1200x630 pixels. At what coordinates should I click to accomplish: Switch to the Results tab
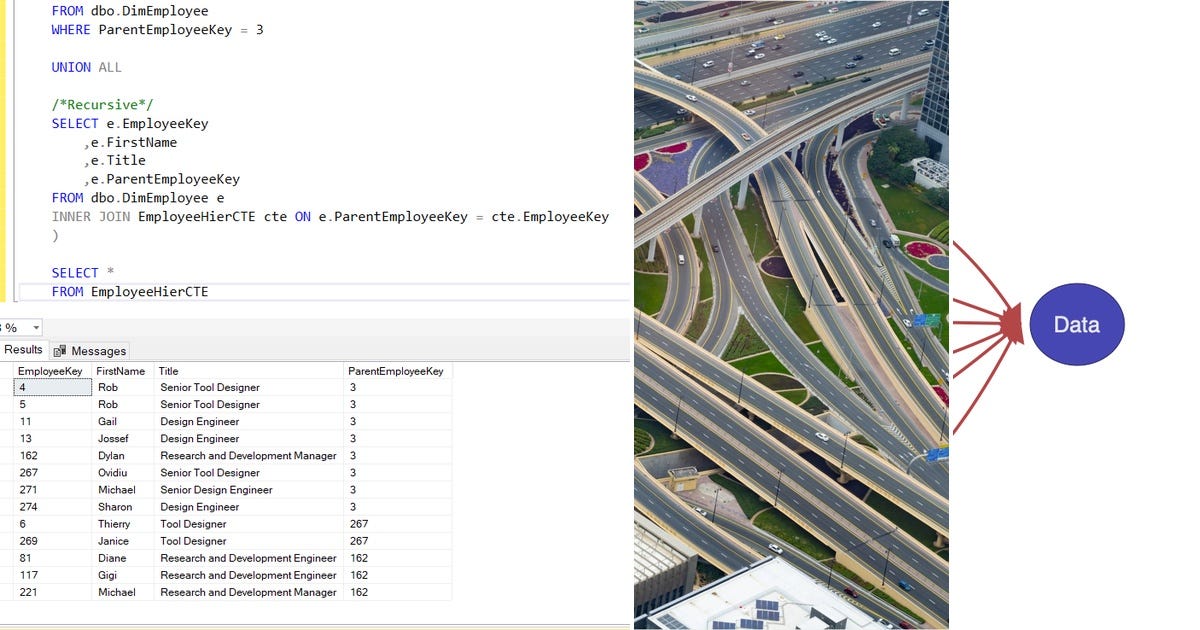[23, 350]
